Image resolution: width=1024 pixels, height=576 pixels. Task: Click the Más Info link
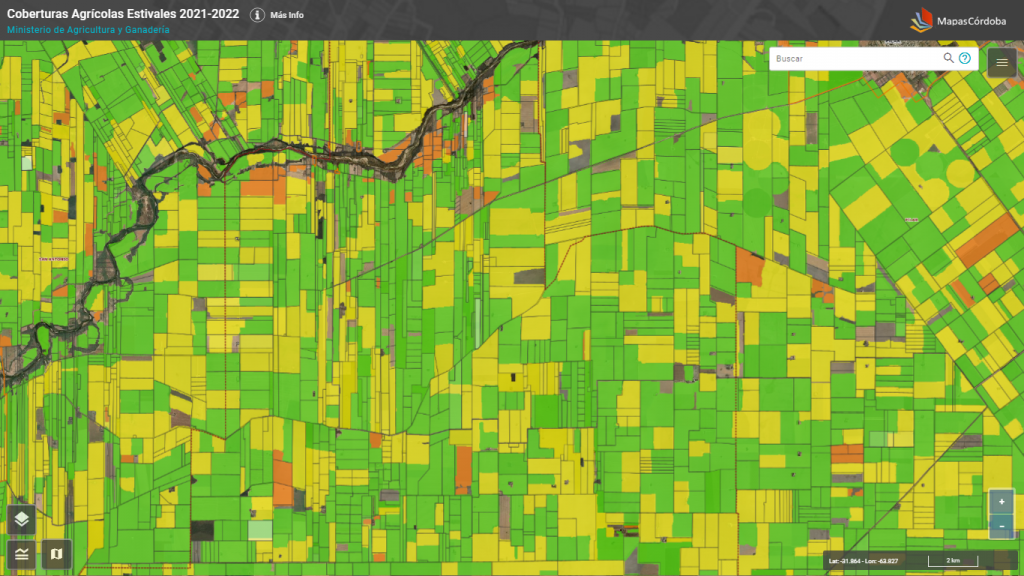pos(287,15)
